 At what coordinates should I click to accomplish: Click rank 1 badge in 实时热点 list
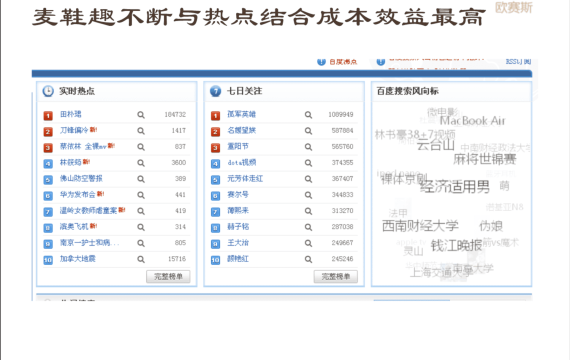click(48, 116)
